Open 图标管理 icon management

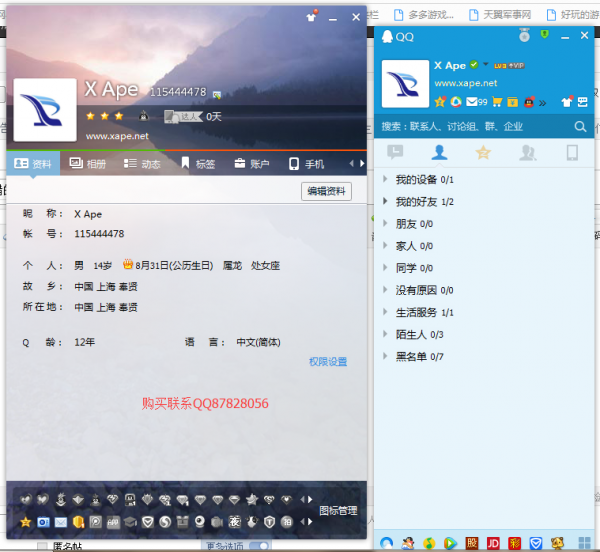point(338,510)
